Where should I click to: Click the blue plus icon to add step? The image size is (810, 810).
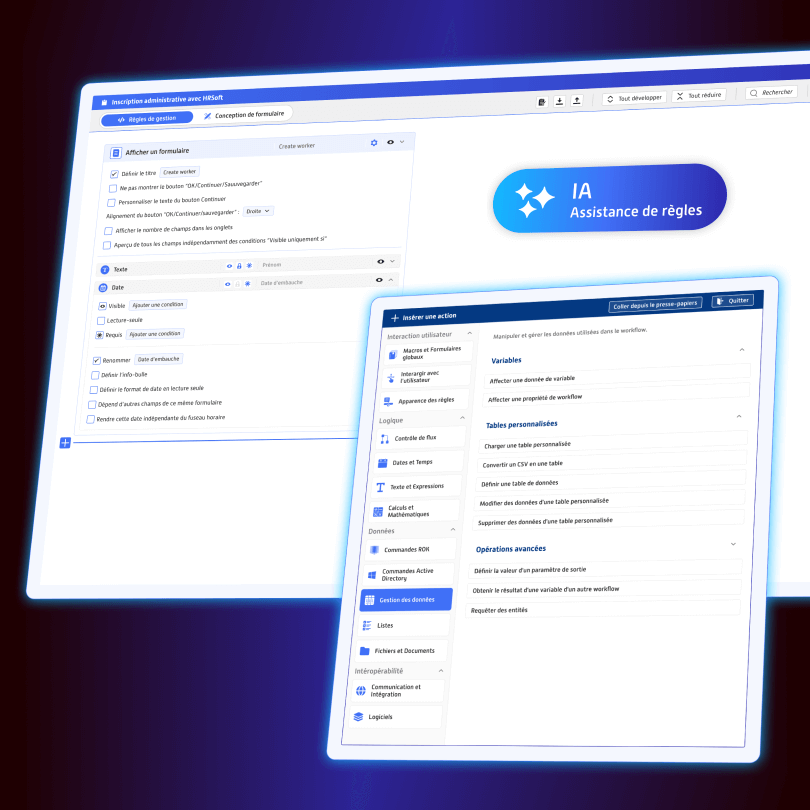65,442
